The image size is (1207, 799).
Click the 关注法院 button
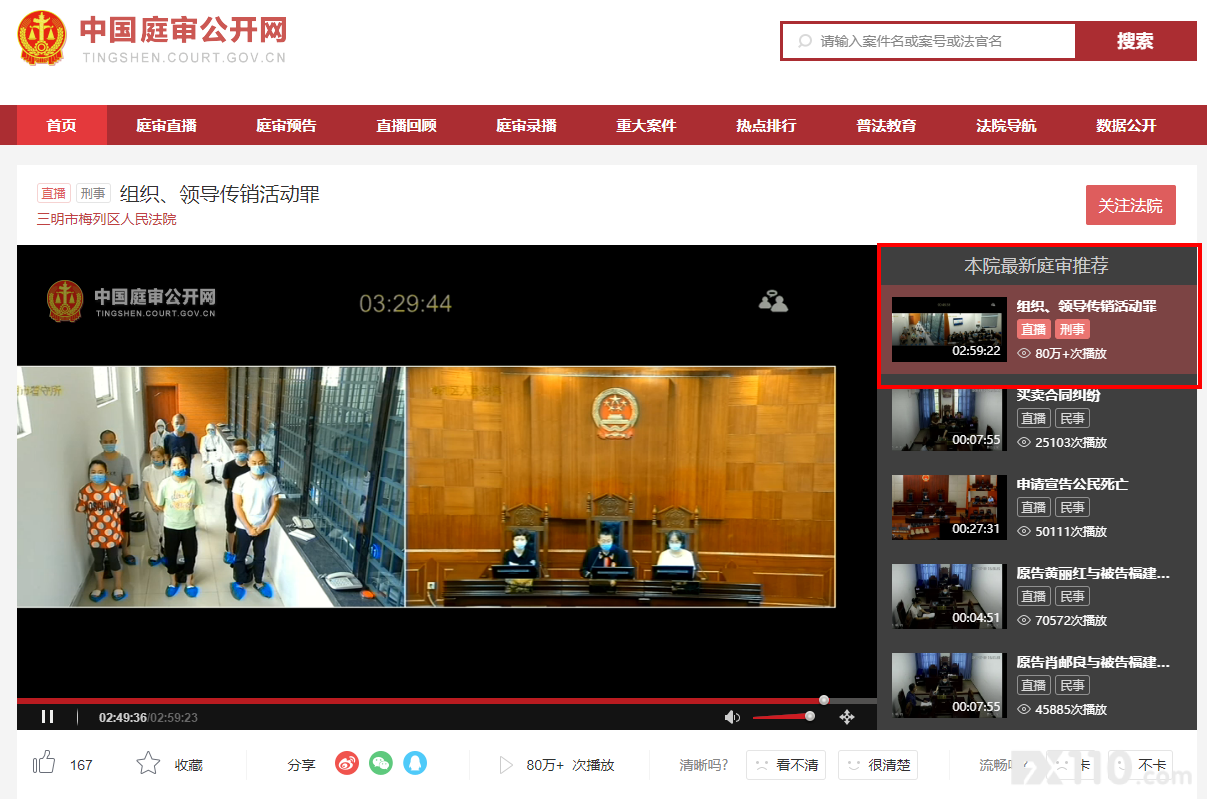(x=1130, y=205)
